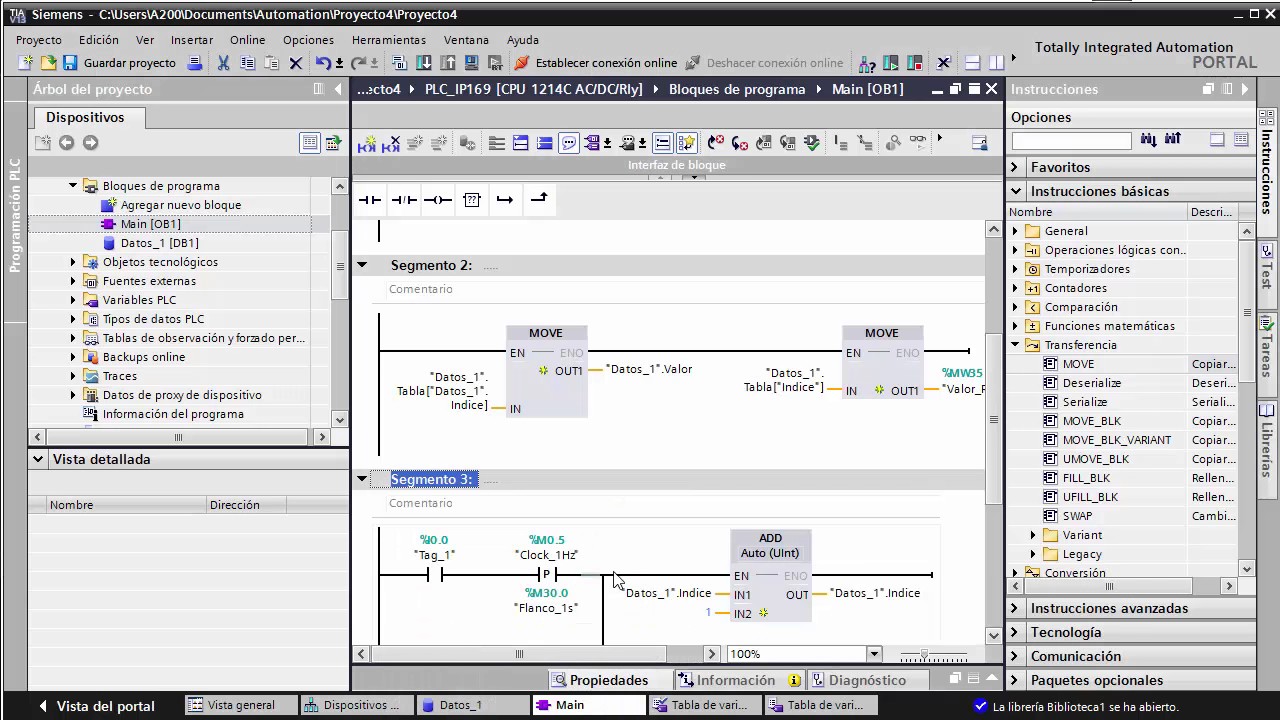
Task: Collapse Bloques de programa folder
Action: tap(73, 186)
